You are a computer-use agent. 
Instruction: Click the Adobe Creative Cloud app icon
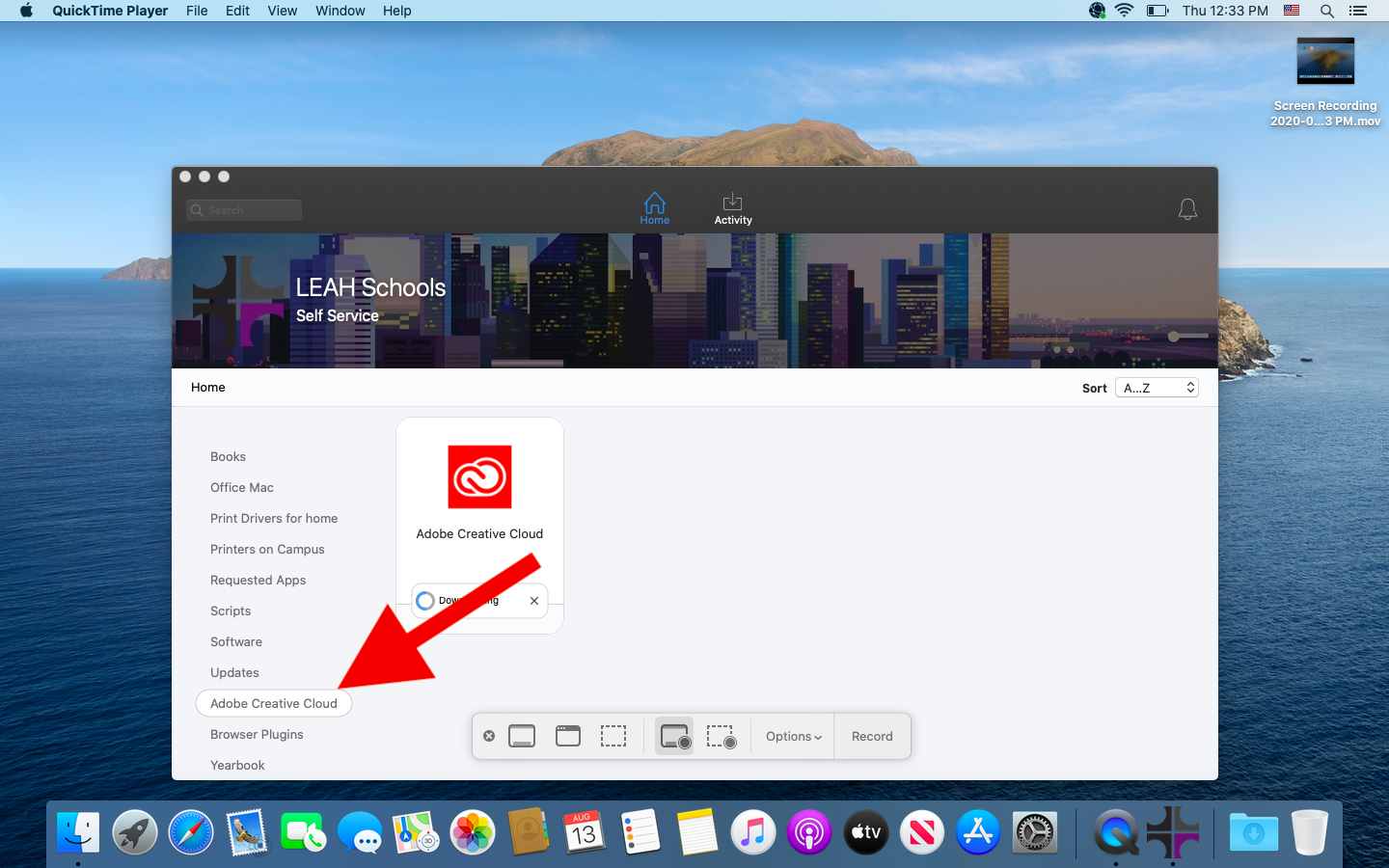(x=479, y=476)
